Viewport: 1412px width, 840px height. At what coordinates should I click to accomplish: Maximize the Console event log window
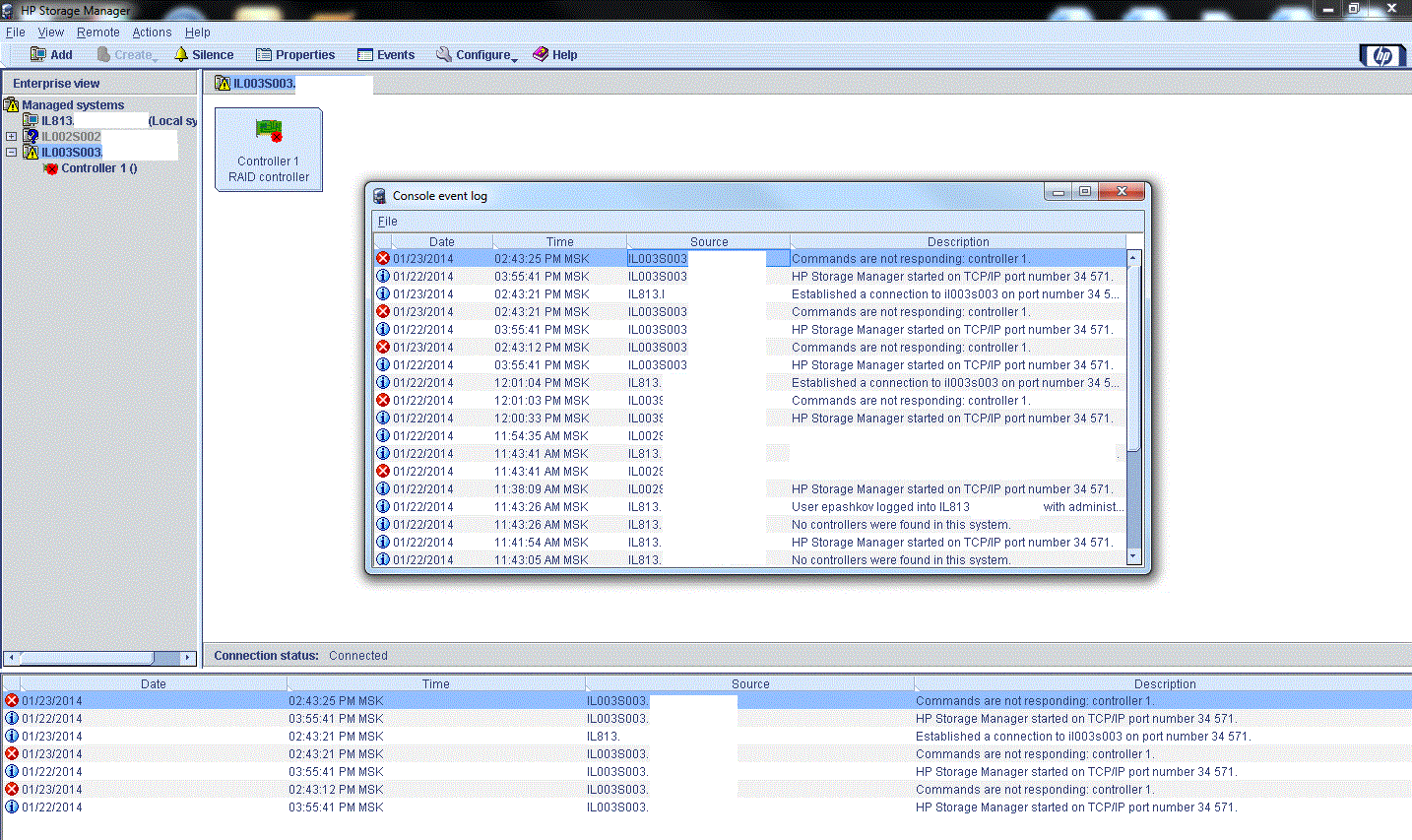click(x=1085, y=192)
